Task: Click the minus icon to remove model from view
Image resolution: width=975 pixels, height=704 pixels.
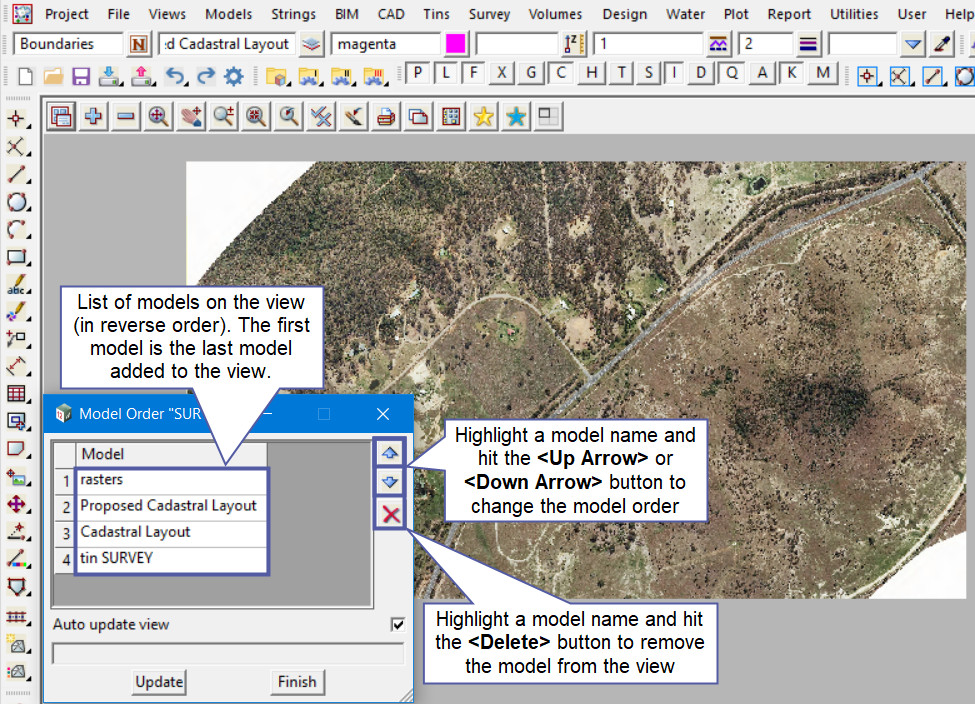Action: (126, 117)
